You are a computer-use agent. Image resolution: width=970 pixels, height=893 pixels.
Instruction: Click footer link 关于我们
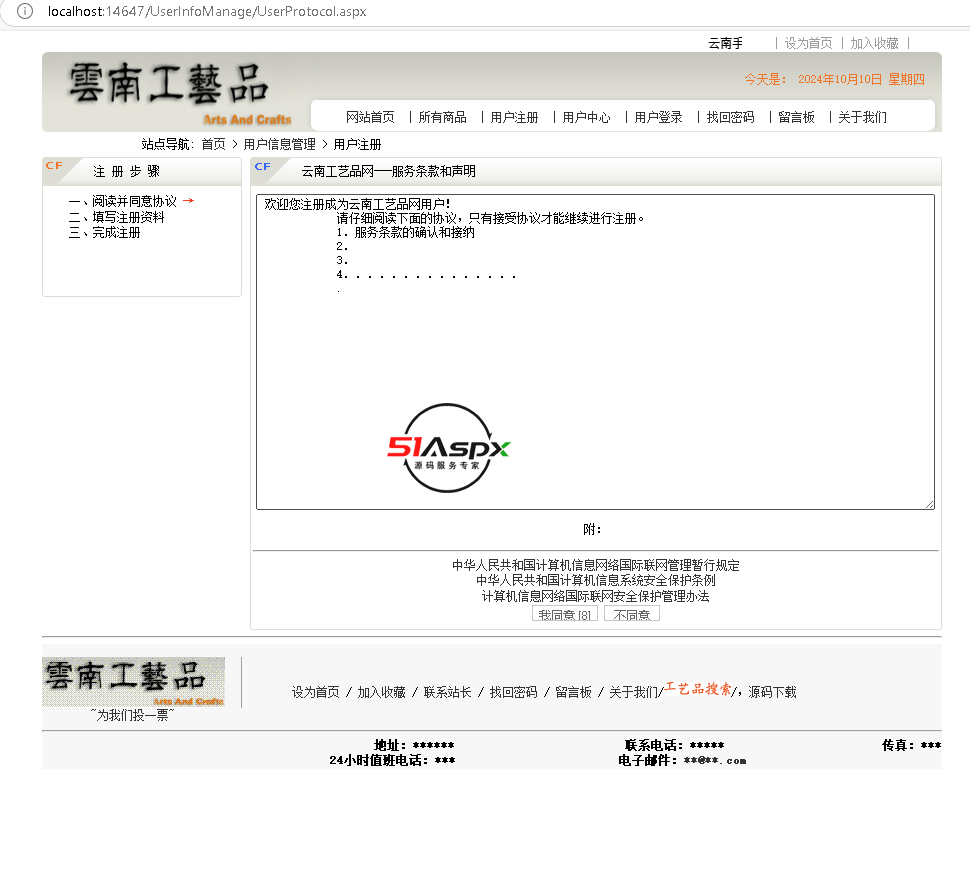[633, 692]
